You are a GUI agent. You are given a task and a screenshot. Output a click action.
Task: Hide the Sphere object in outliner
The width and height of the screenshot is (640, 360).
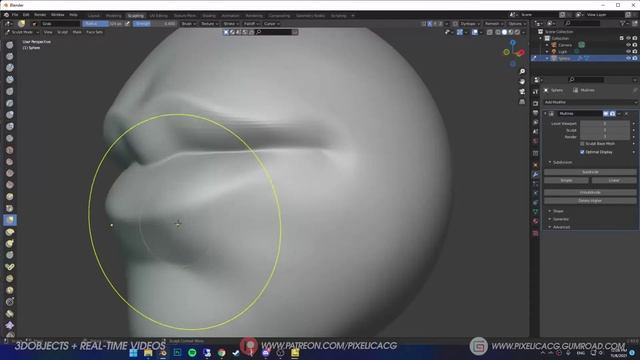click(628, 58)
